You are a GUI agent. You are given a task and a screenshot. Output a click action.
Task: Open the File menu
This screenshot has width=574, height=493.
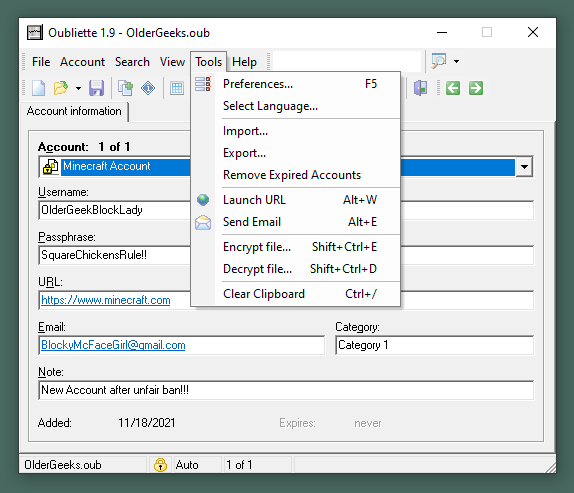click(x=41, y=62)
